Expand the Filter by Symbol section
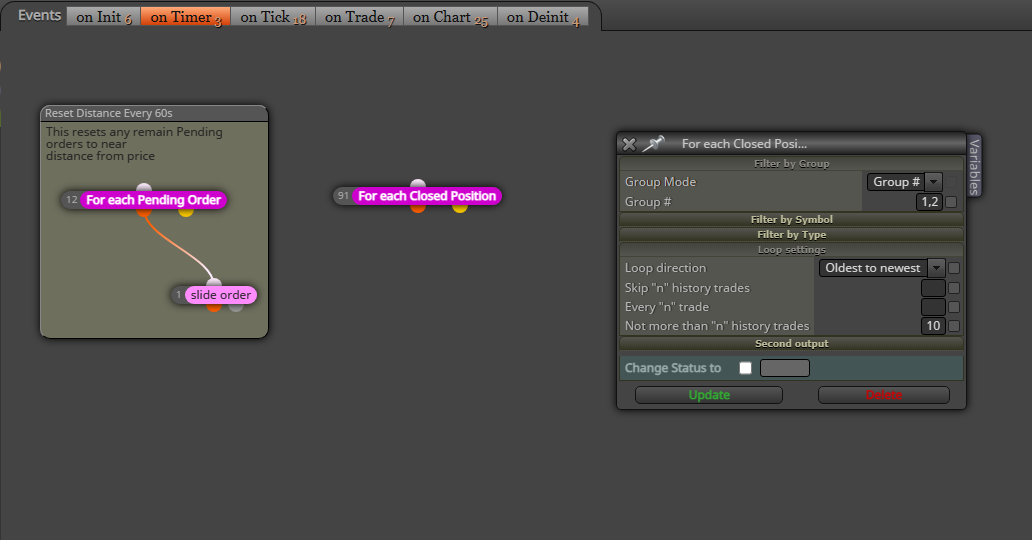1032x540 pixels. [x=792, y=219]
